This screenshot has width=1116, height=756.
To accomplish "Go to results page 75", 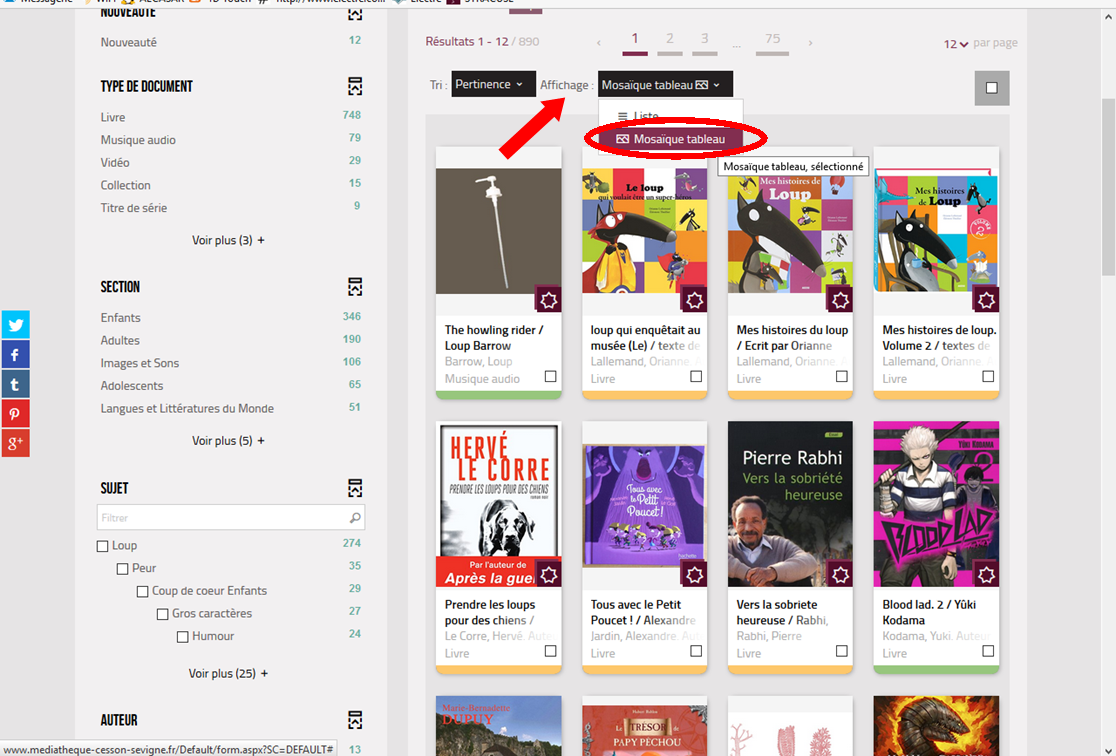I will [773, 41].
